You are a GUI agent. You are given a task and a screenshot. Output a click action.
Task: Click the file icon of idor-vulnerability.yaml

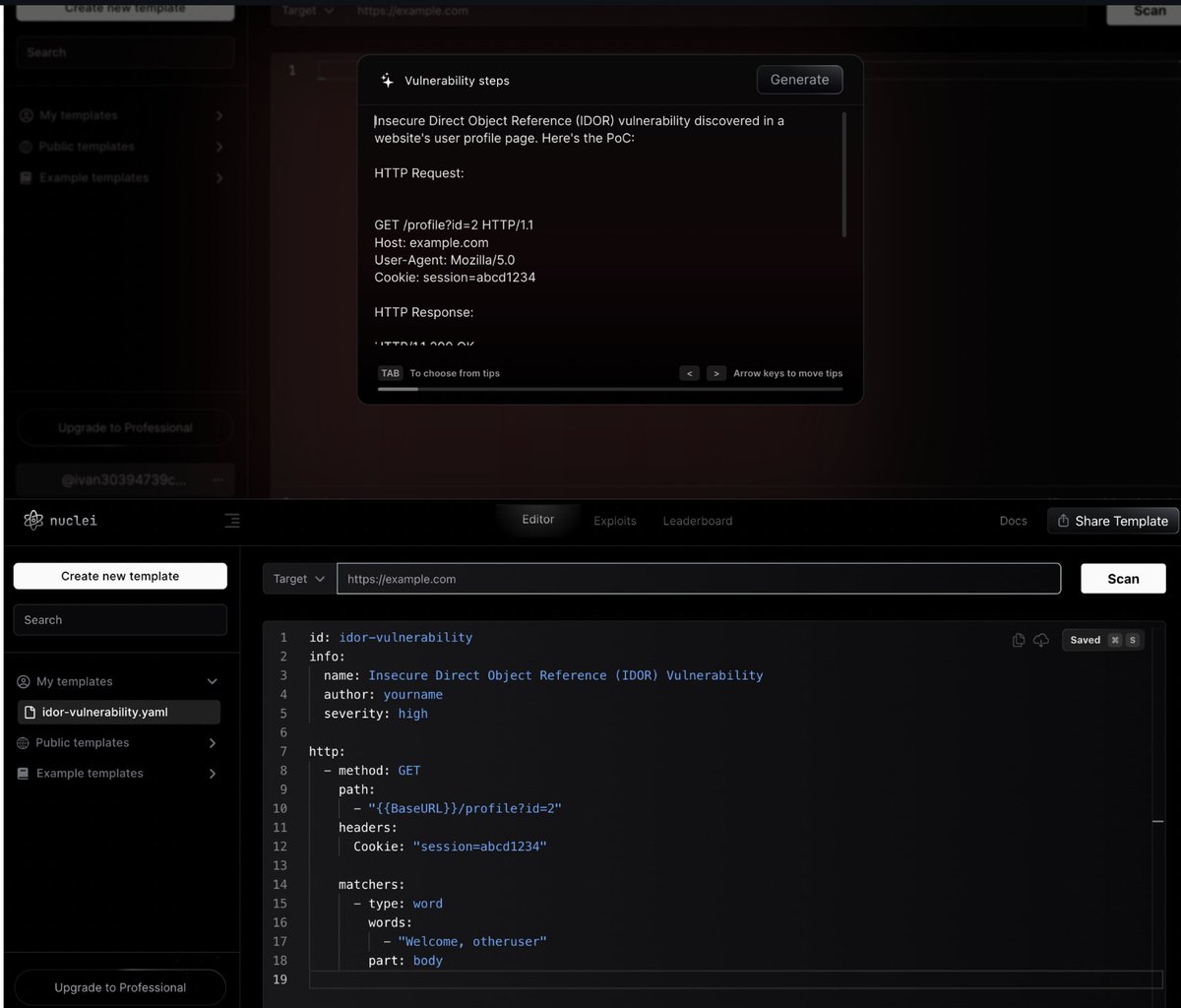tap(31, 712)
